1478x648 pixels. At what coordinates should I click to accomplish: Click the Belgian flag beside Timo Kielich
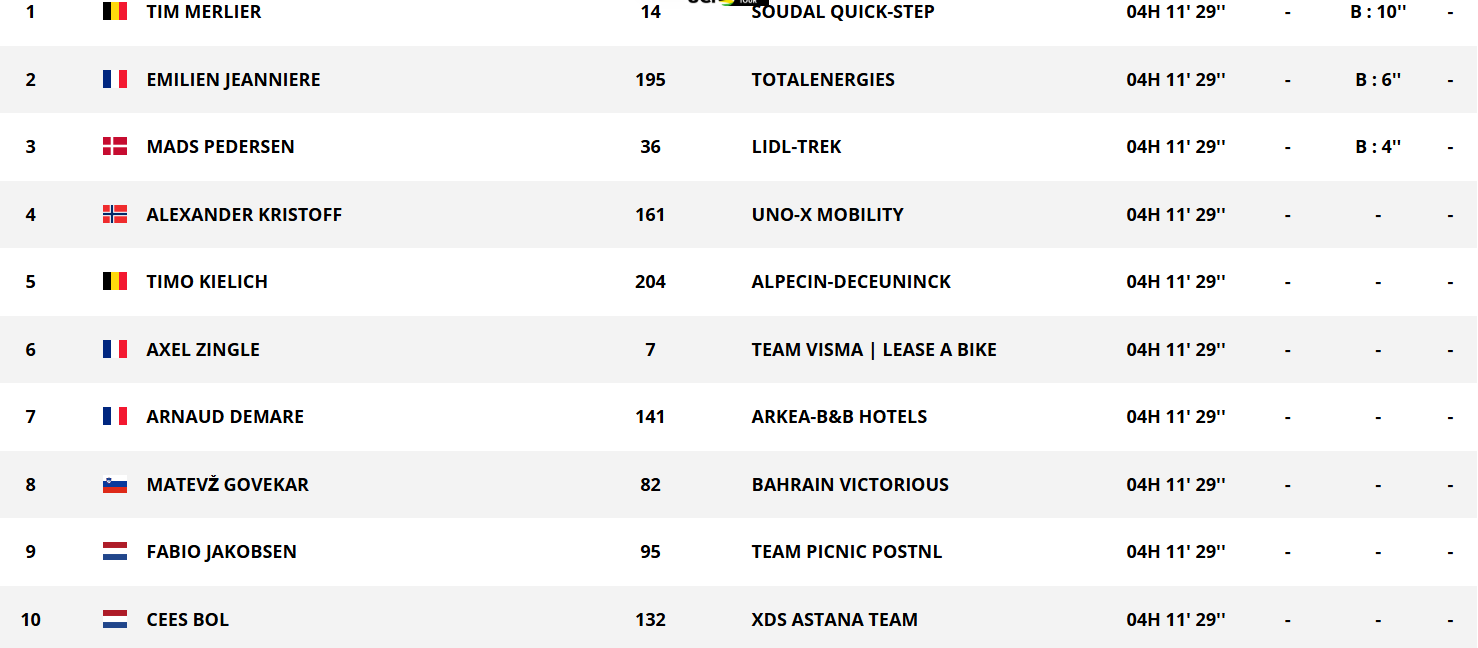tap(115, 281)
